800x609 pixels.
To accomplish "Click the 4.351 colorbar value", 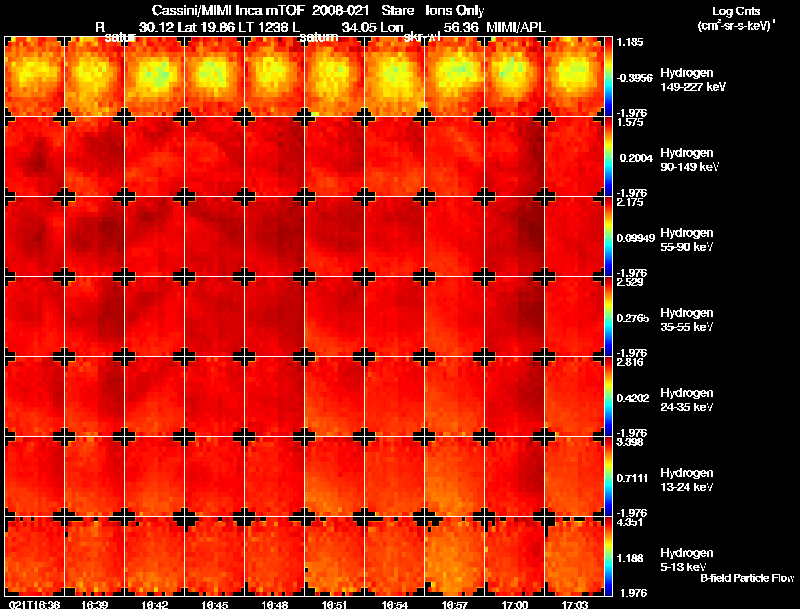I will coord(630,522).
